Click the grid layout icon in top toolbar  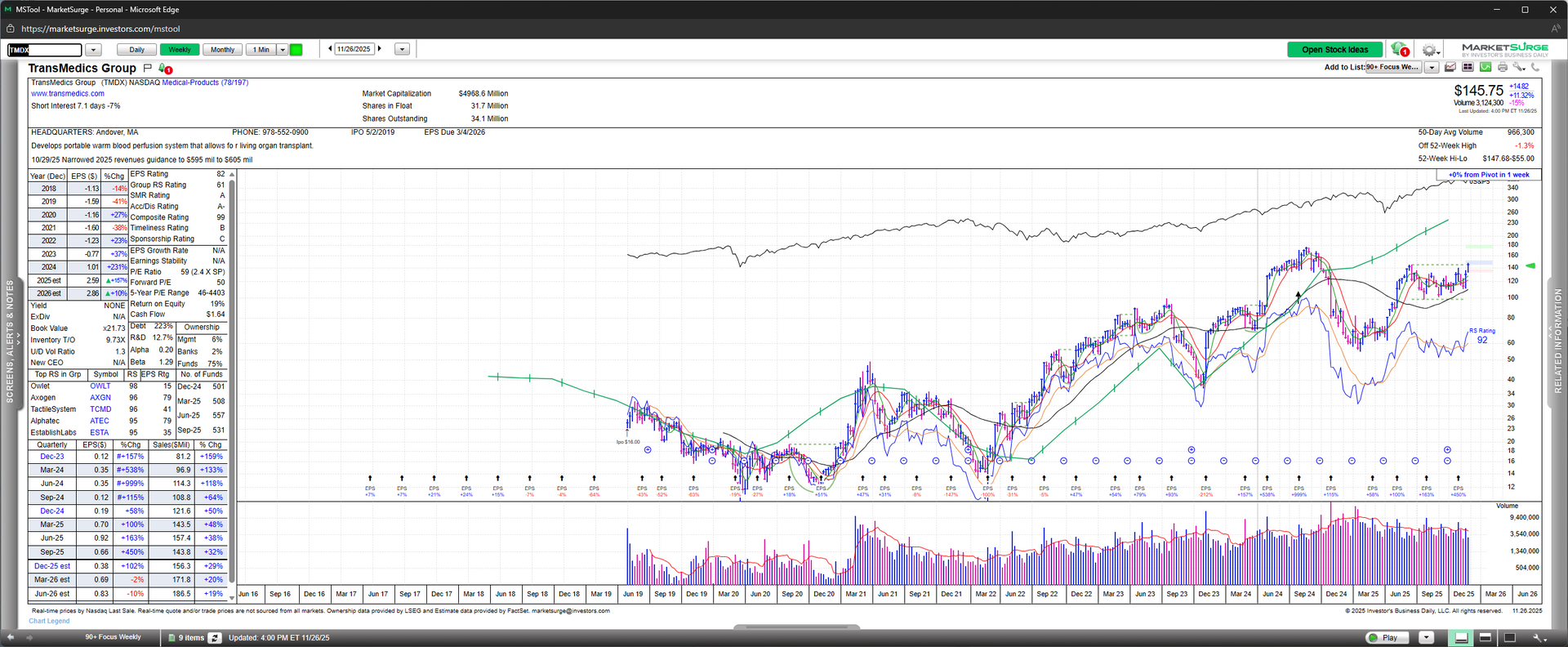1468,67
